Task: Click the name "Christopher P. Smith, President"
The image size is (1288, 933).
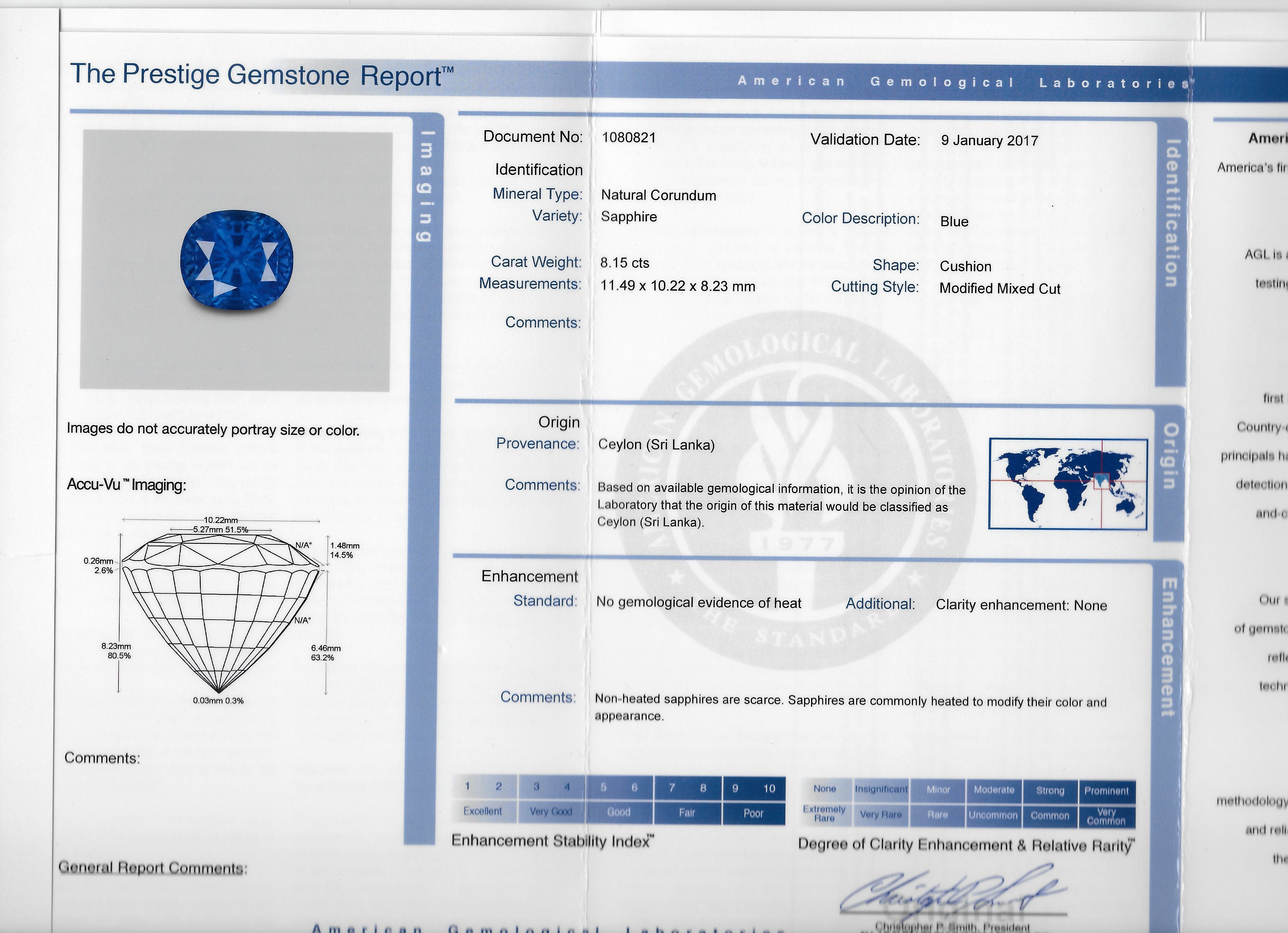Action: 952,927
